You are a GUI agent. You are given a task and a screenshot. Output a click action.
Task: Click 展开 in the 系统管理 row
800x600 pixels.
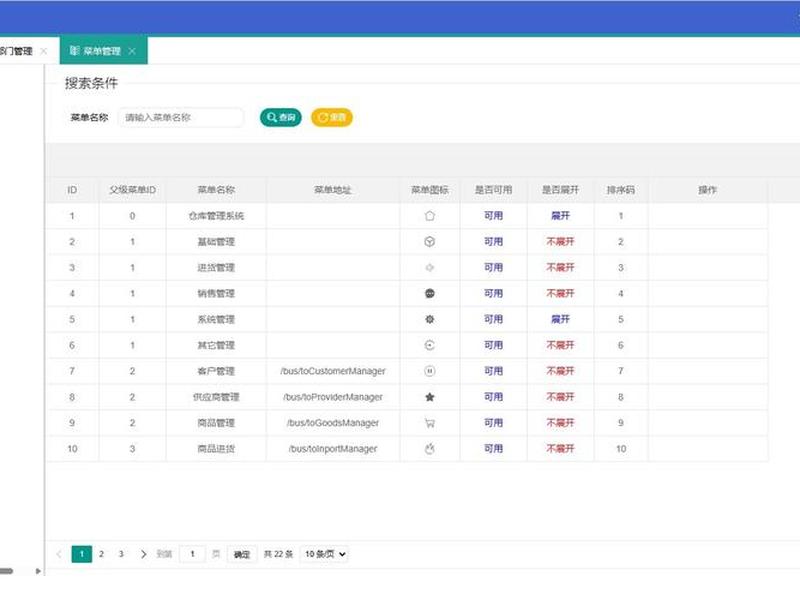pos(560,319)
